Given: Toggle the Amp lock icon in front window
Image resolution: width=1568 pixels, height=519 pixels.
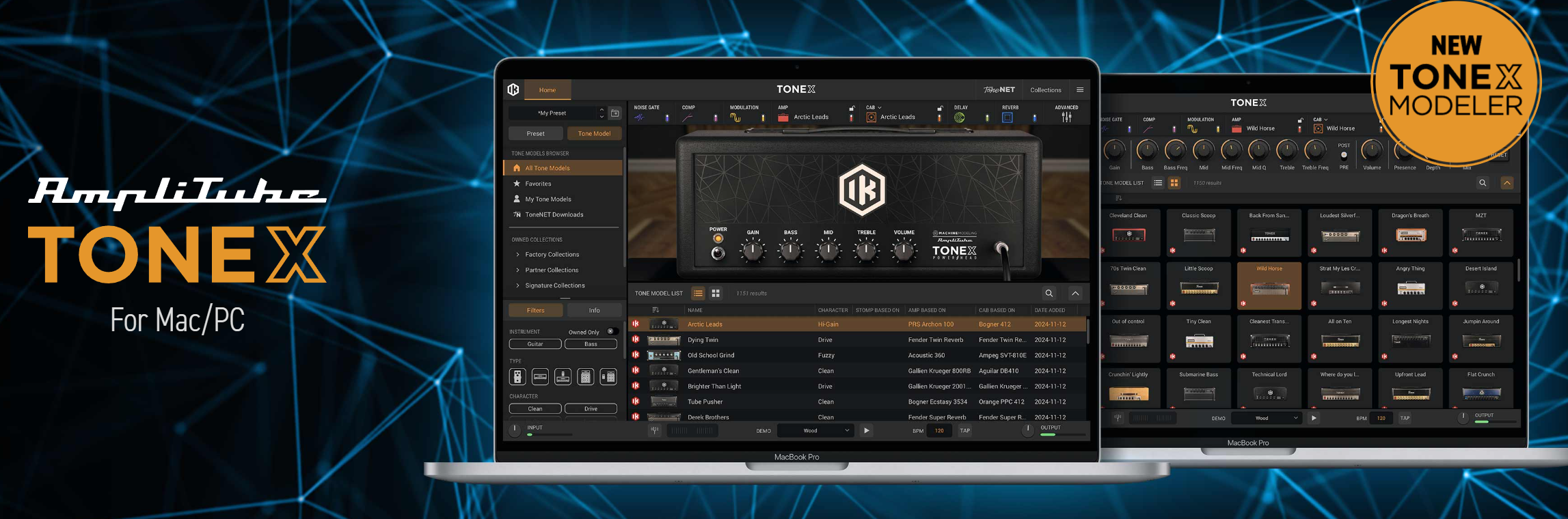Looking at the screenshot, I should [x=852, y=108].
